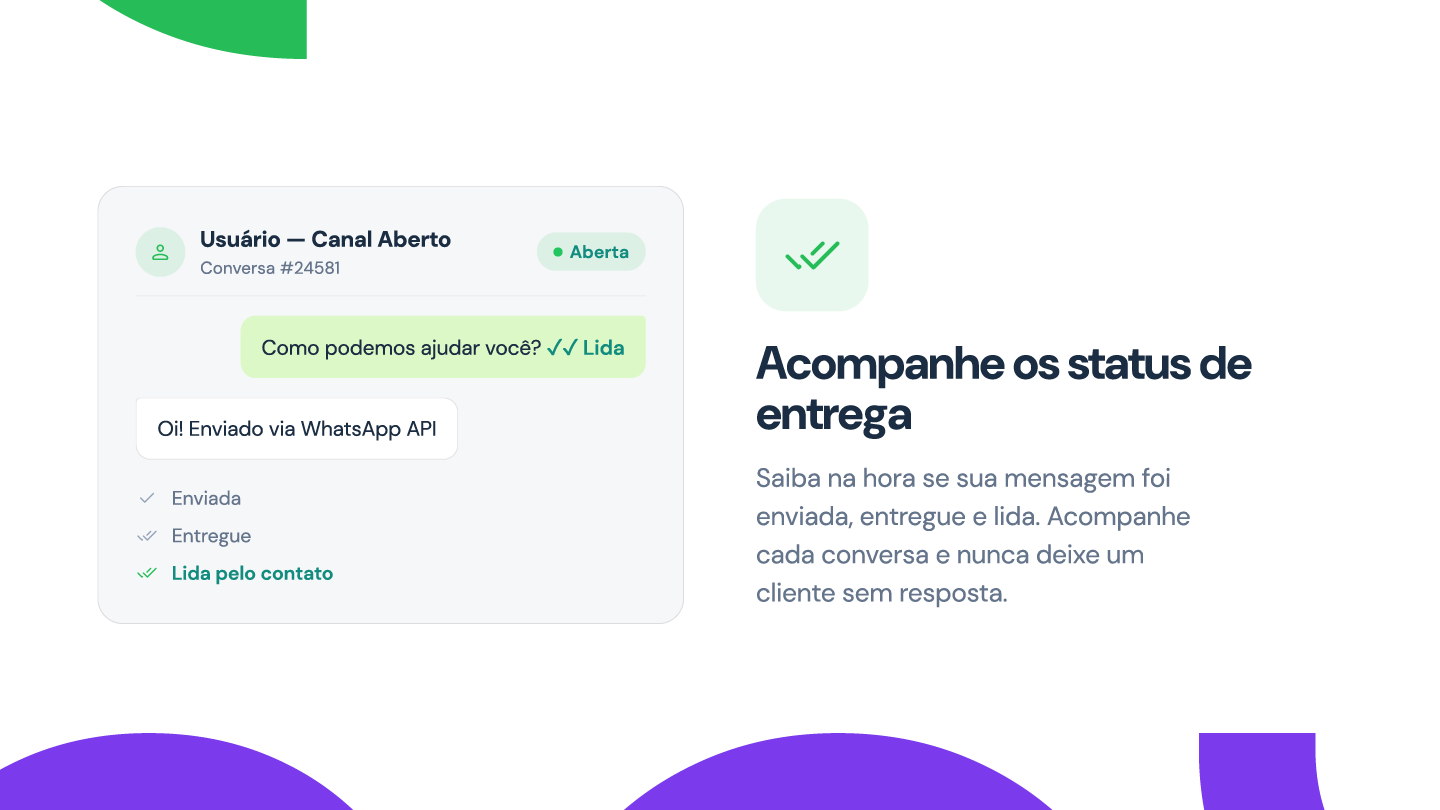Click the Saiba na hora description paragraph
The width and height of the screenshot is (1440, 810).
pyautogui.click(x=973, y=535)
